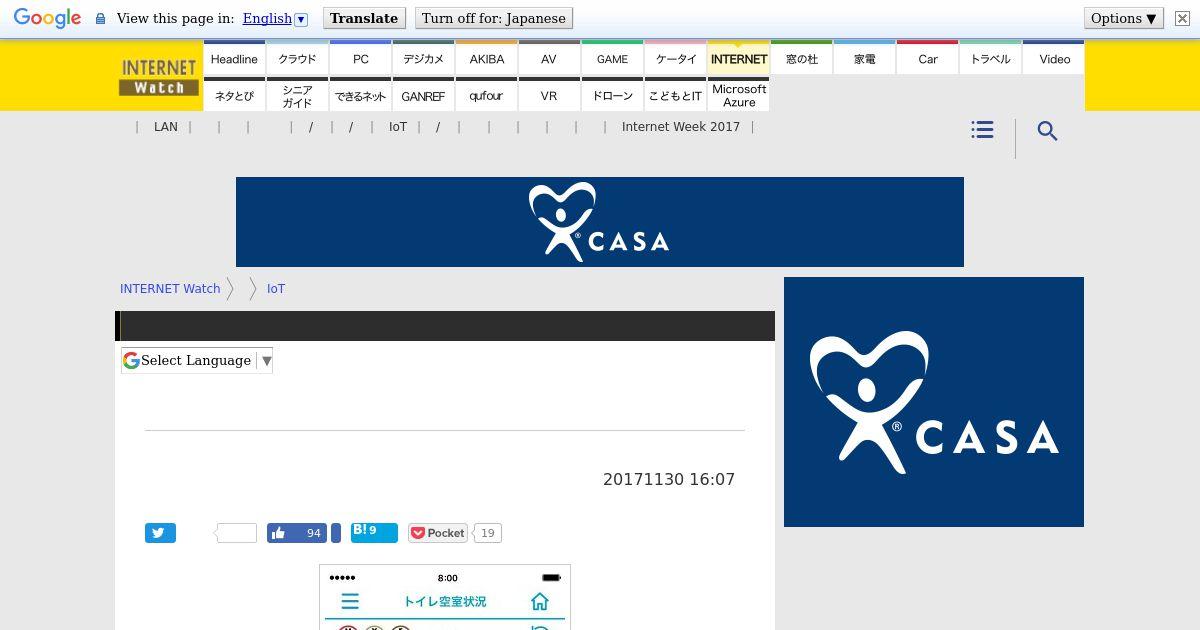Open the ネタとぴ tab
The width and height of the screenshot is (1200, 630).
point(234,95)
